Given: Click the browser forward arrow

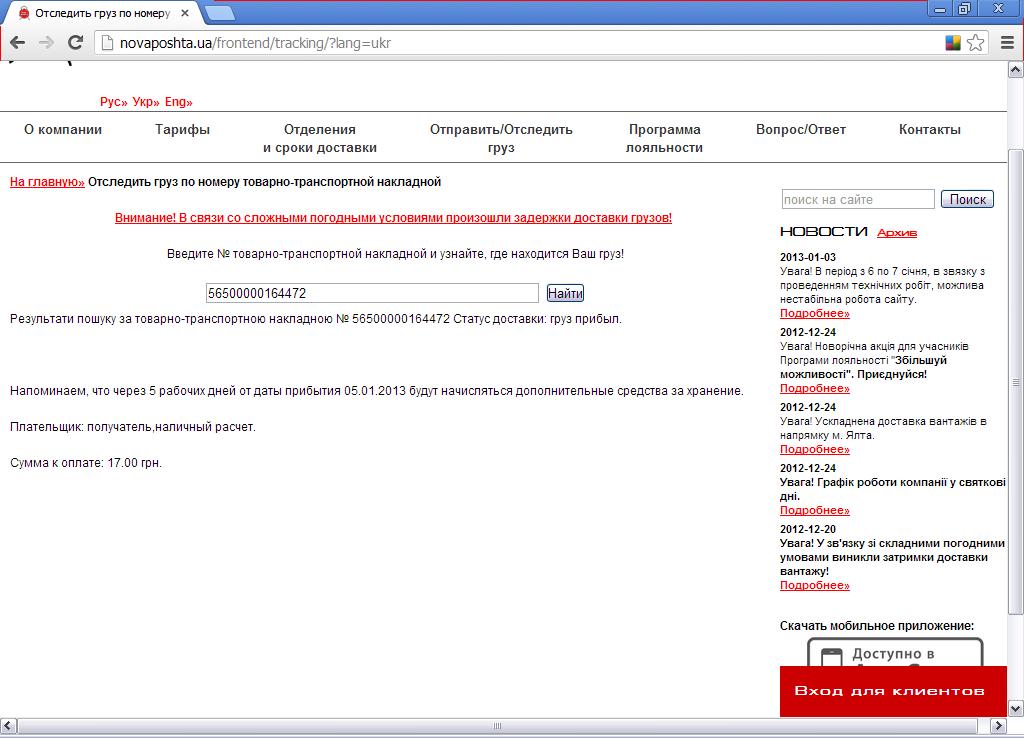Looking at the screenshot, I should (x=46, y=43).
